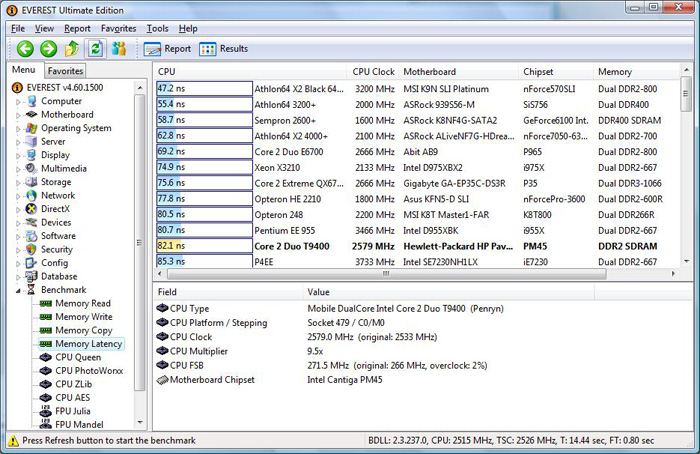Select the Storage tree icon
Screen dimensions: 700x454
pos(31,182)
